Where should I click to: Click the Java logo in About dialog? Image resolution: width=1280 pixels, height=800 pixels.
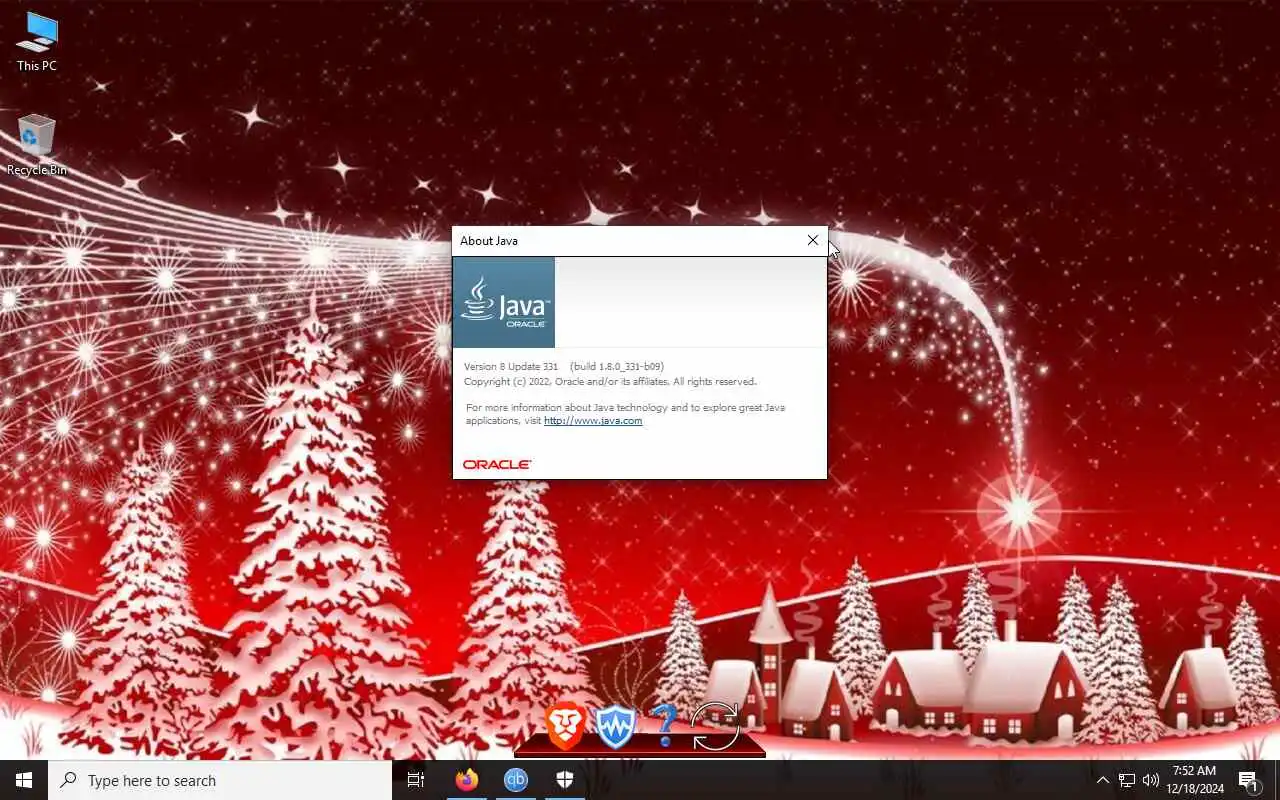504,302
